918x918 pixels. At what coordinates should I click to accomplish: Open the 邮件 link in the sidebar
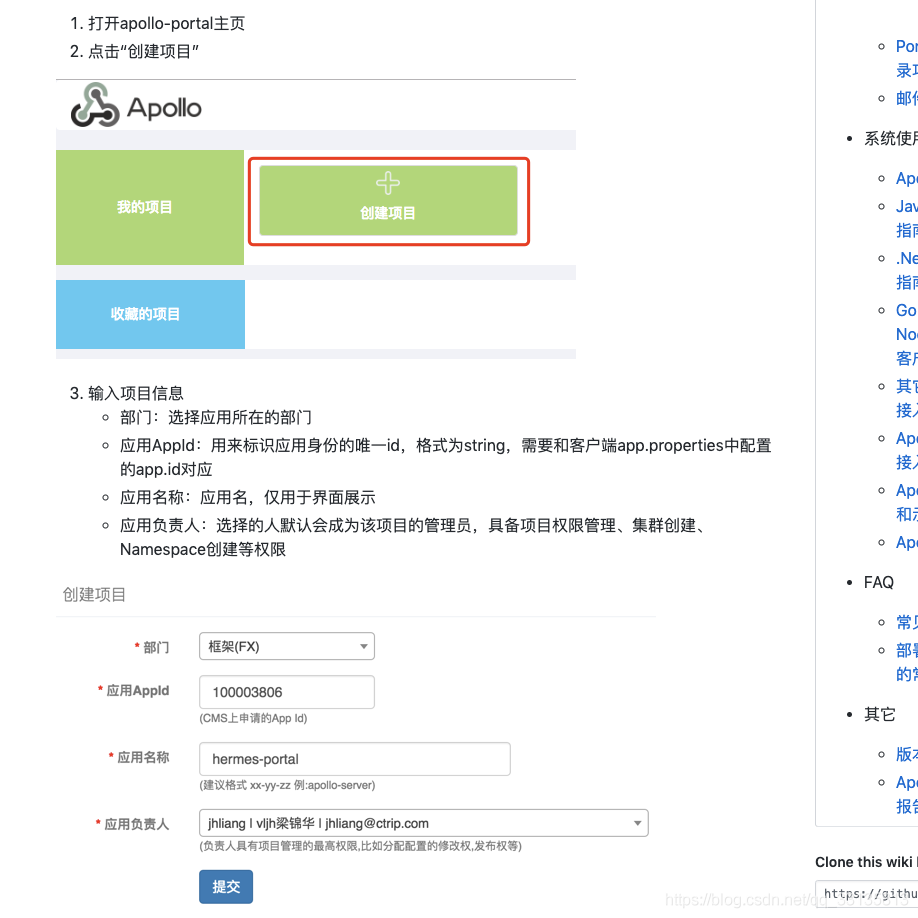coord(906,97)
